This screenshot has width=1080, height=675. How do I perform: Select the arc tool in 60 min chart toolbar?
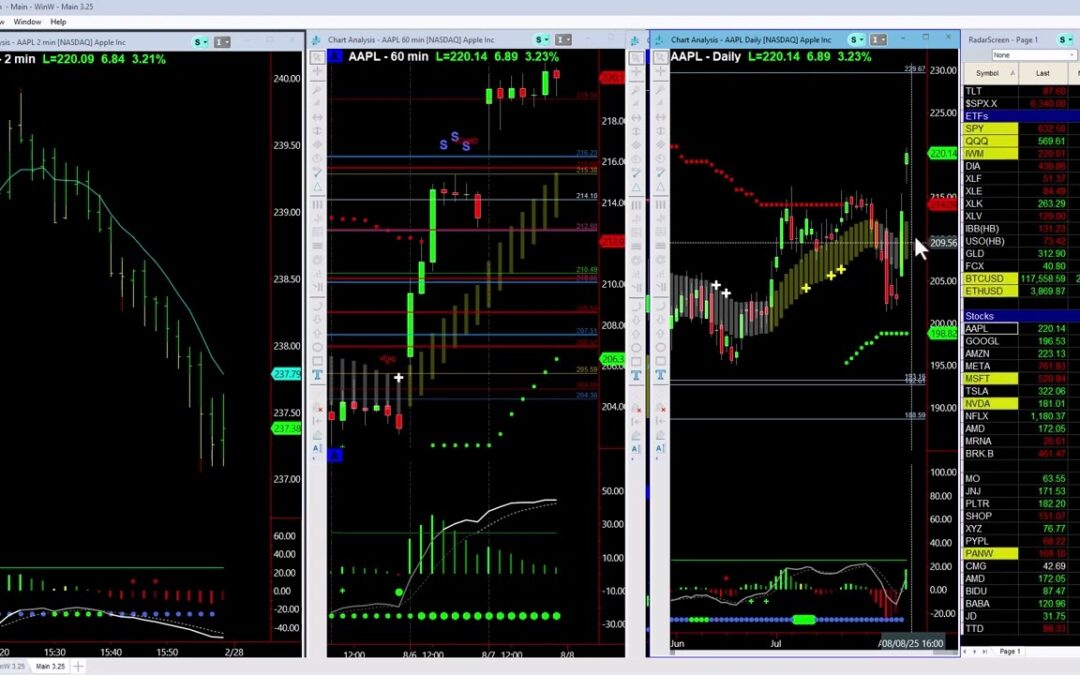point(318,306)
